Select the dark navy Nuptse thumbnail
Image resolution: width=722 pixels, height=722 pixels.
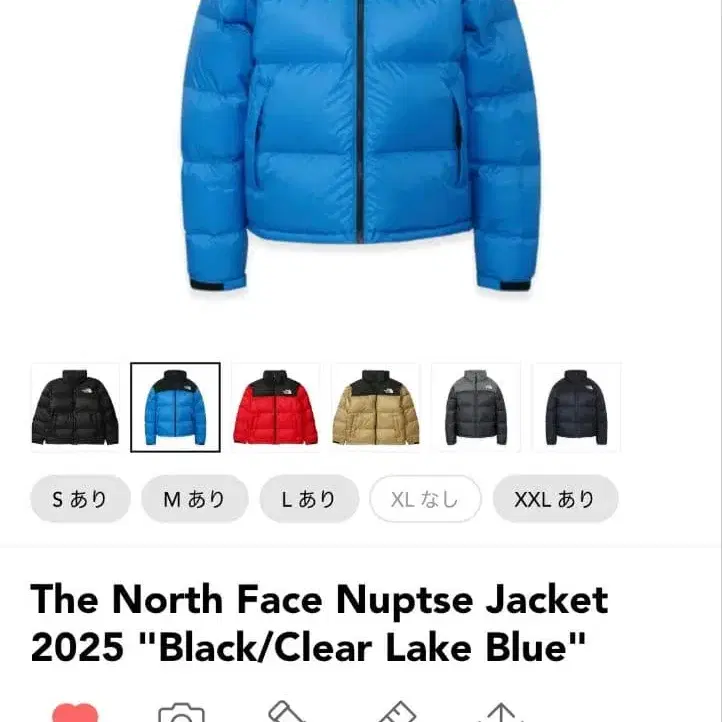[x=576, y=408]
